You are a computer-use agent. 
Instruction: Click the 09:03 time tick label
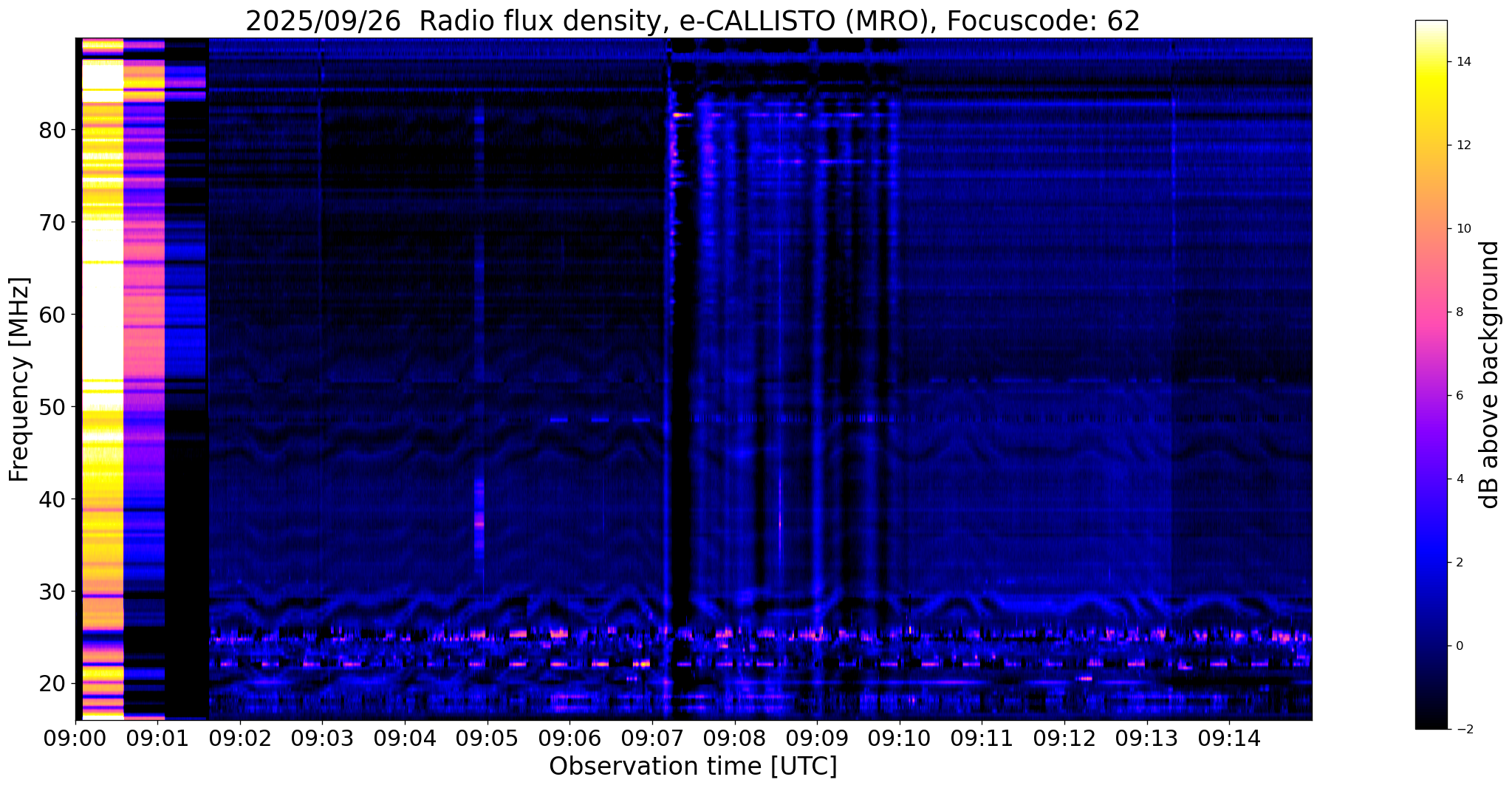pyautogui.click(x=322, y=738)
